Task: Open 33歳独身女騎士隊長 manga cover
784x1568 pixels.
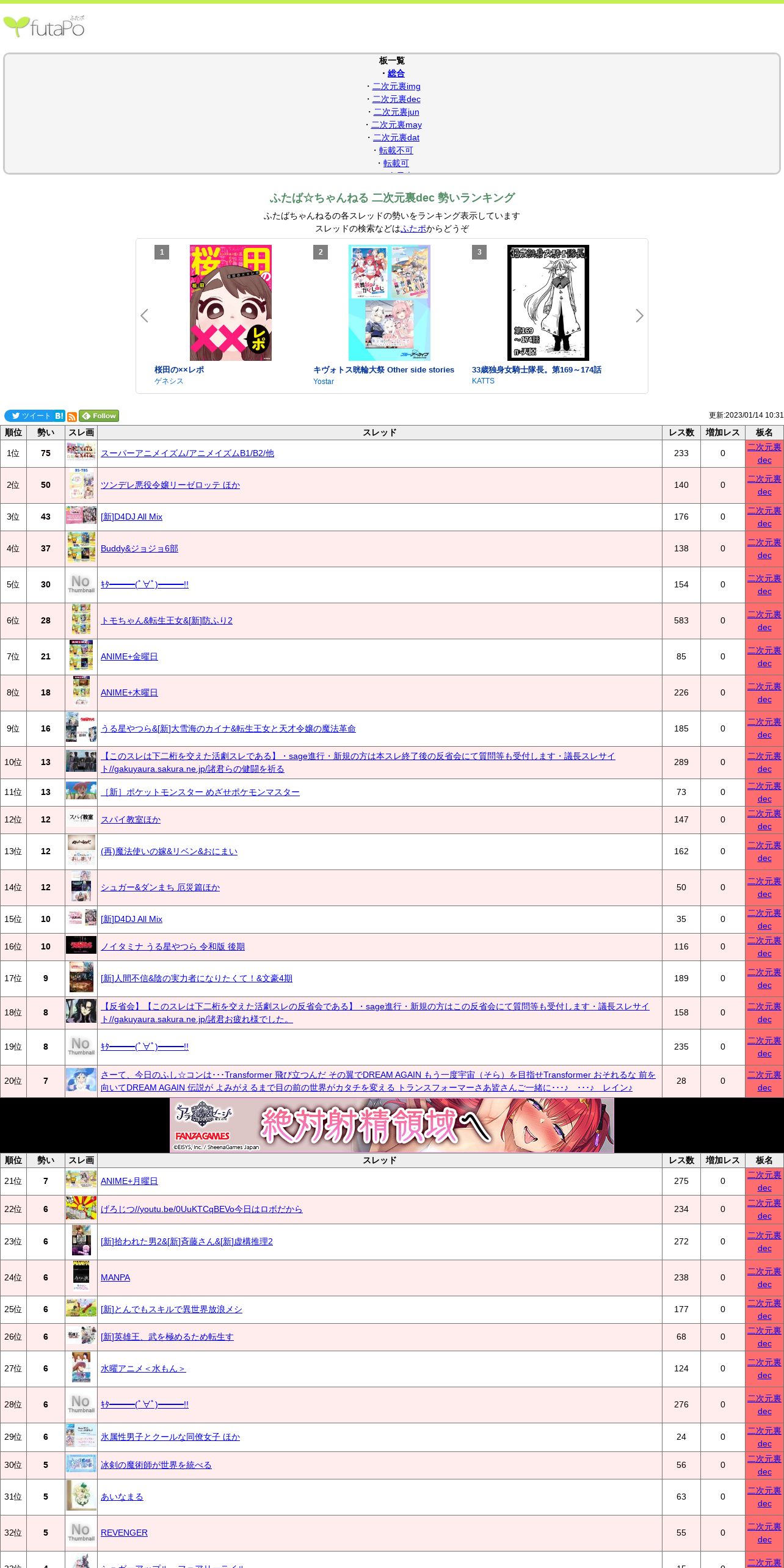Action: 548,303
